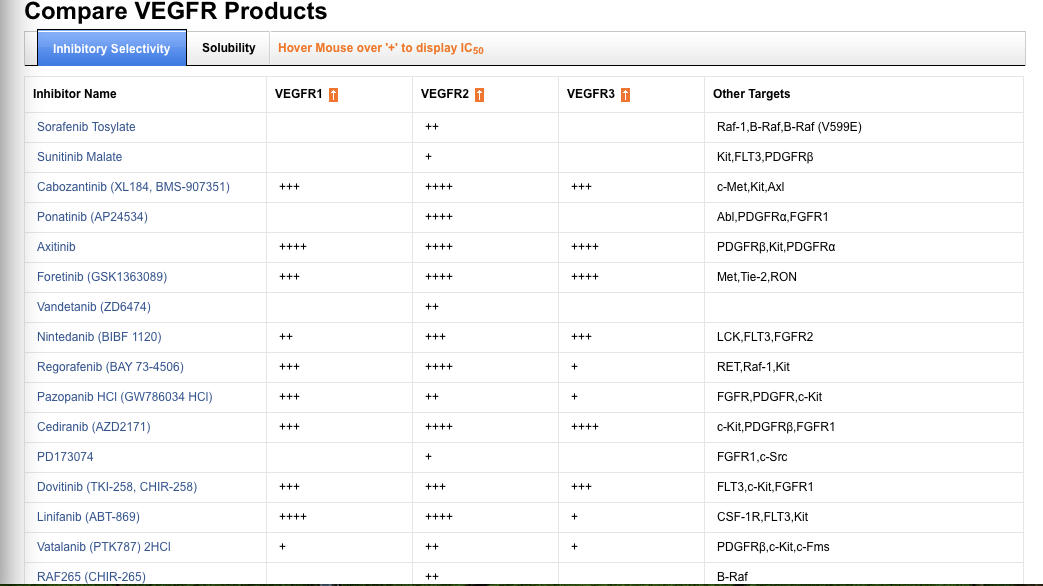Open the Cediranib (AZD2171) link

[93, 427]
